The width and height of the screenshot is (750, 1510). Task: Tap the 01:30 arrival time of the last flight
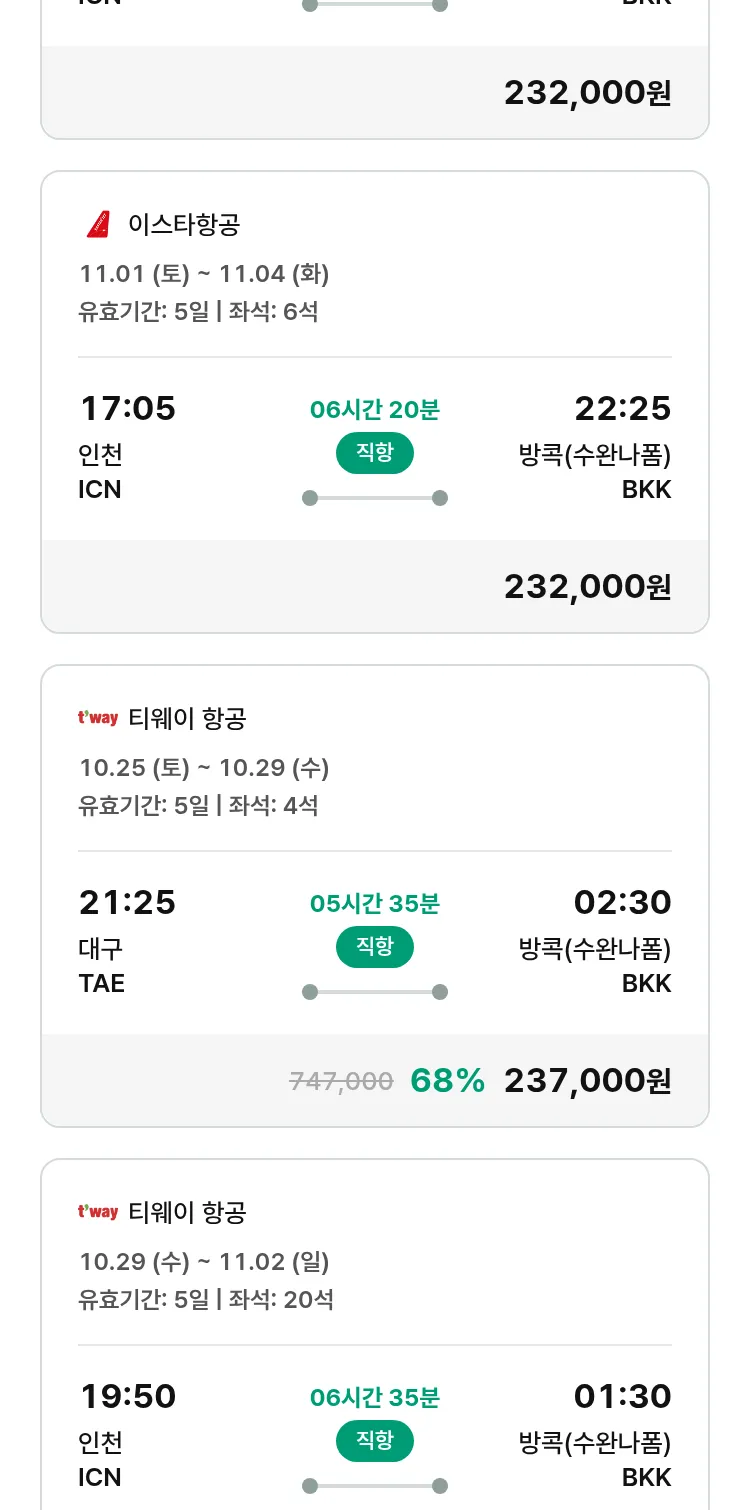[622, 1397]
